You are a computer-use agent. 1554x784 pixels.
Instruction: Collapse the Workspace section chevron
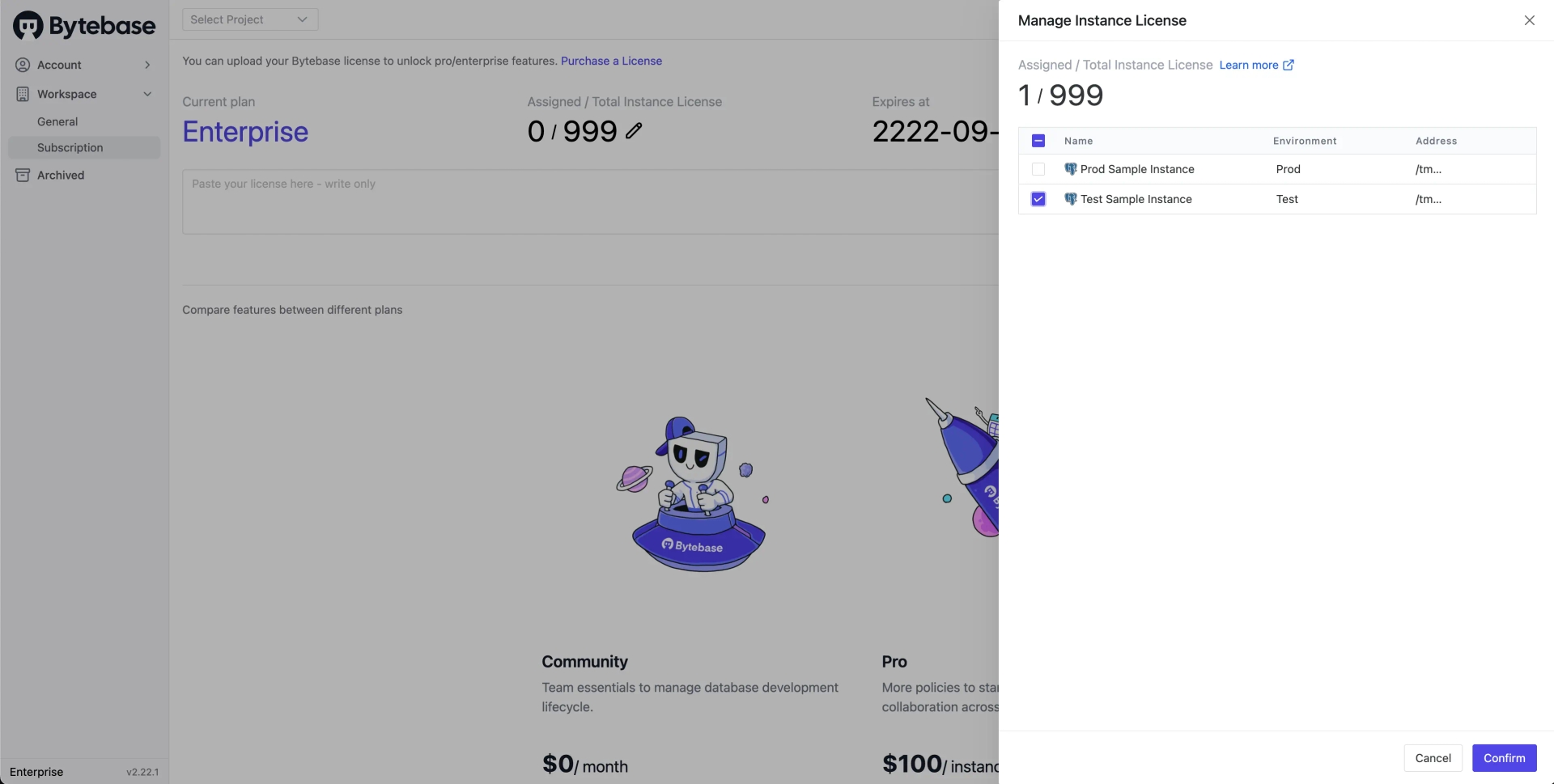(147, 94)
